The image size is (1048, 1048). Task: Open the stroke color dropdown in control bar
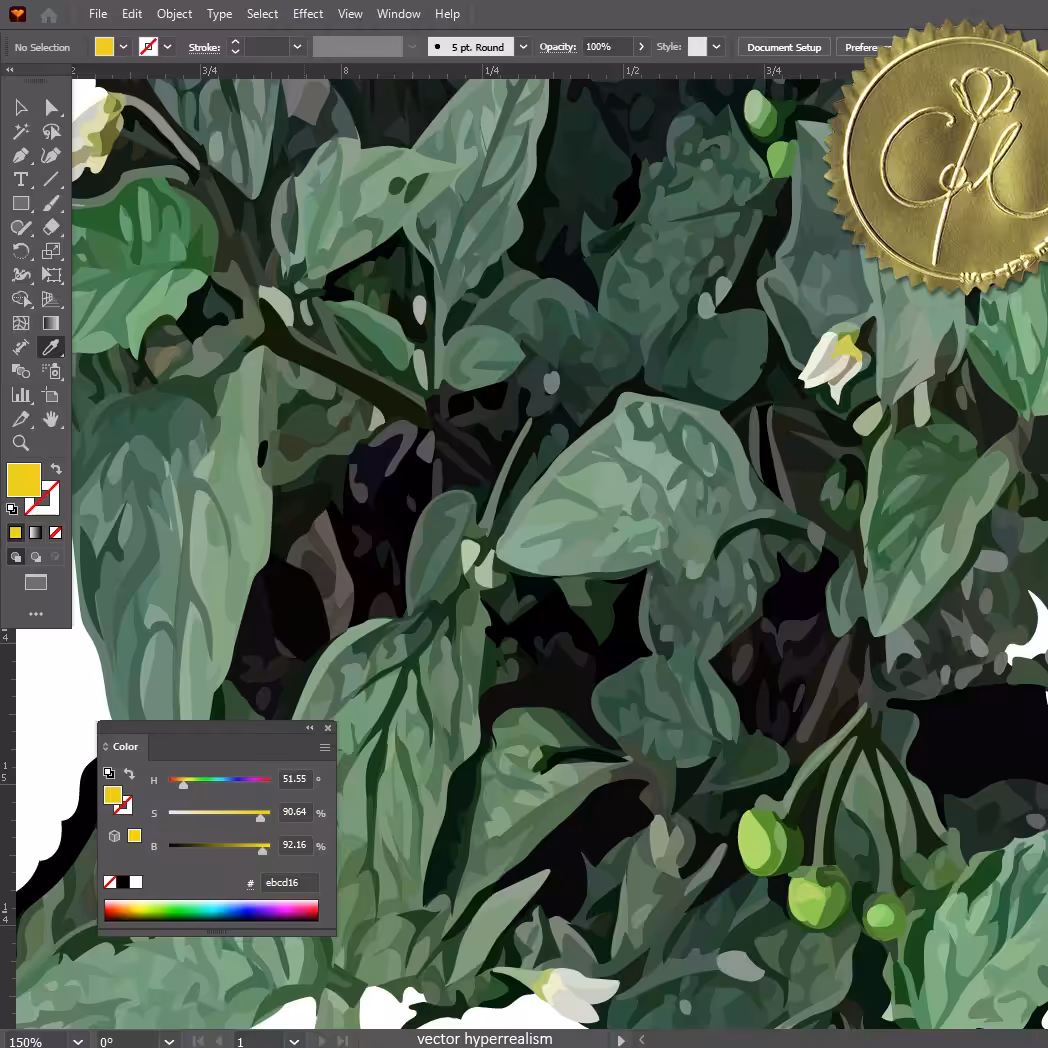pos(168,47)
